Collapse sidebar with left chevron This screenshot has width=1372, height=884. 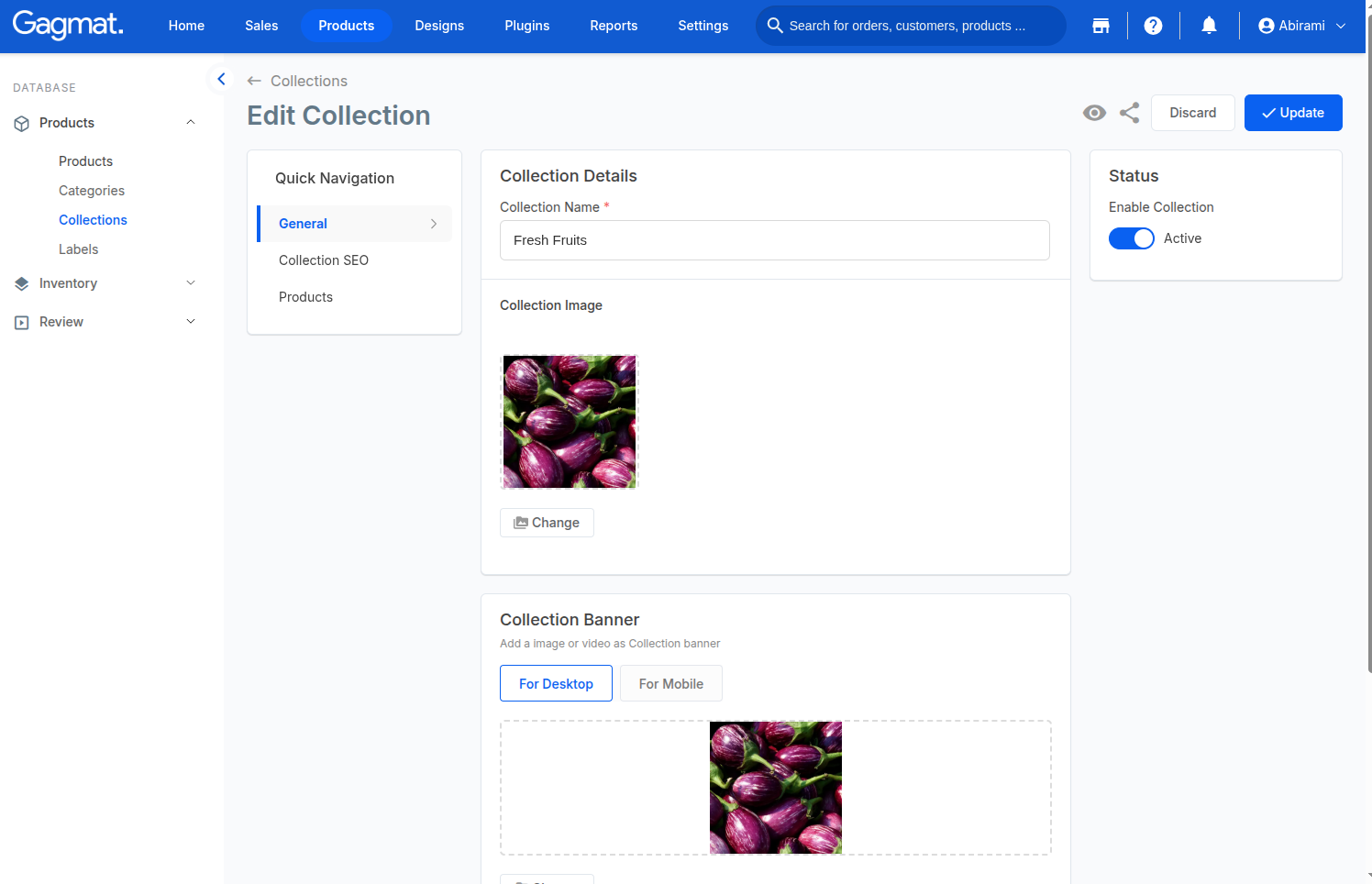click(x=221, y=79)
